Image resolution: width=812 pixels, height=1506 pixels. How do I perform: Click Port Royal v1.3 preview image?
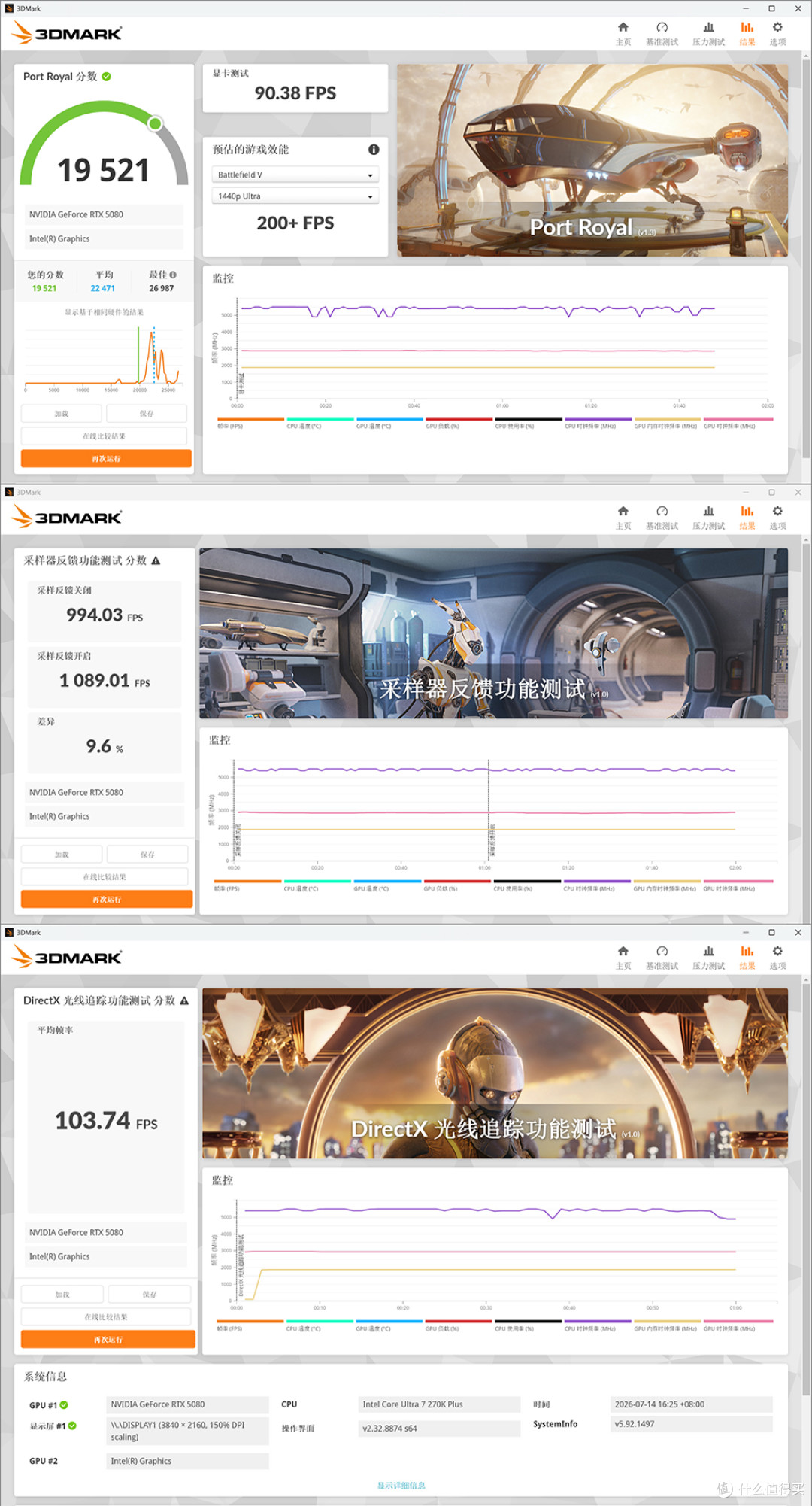tap(592, 160)
